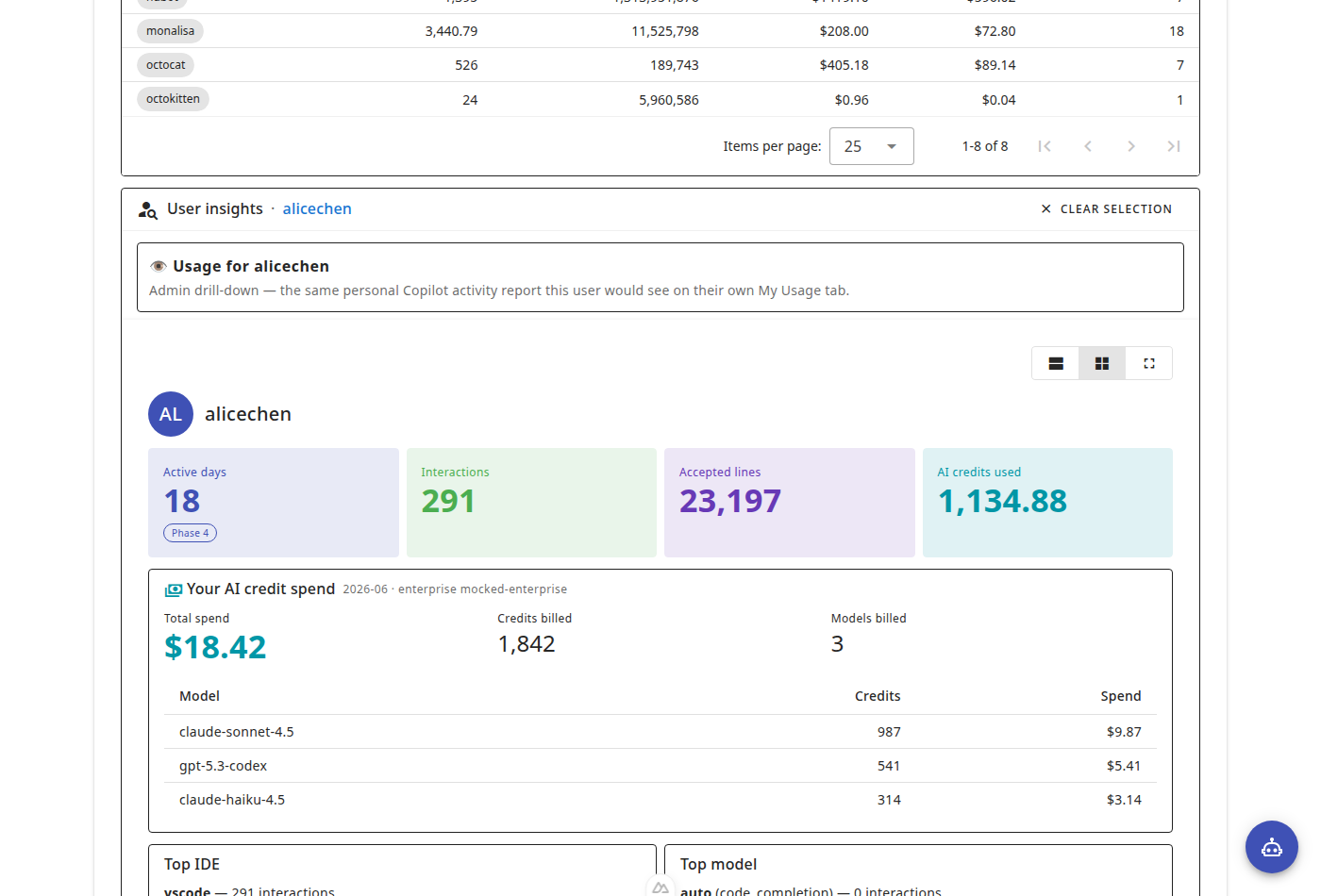Screen dimensions: 1321x896
Task: Click the Interactions 291 card
Action: coord(531,503)
